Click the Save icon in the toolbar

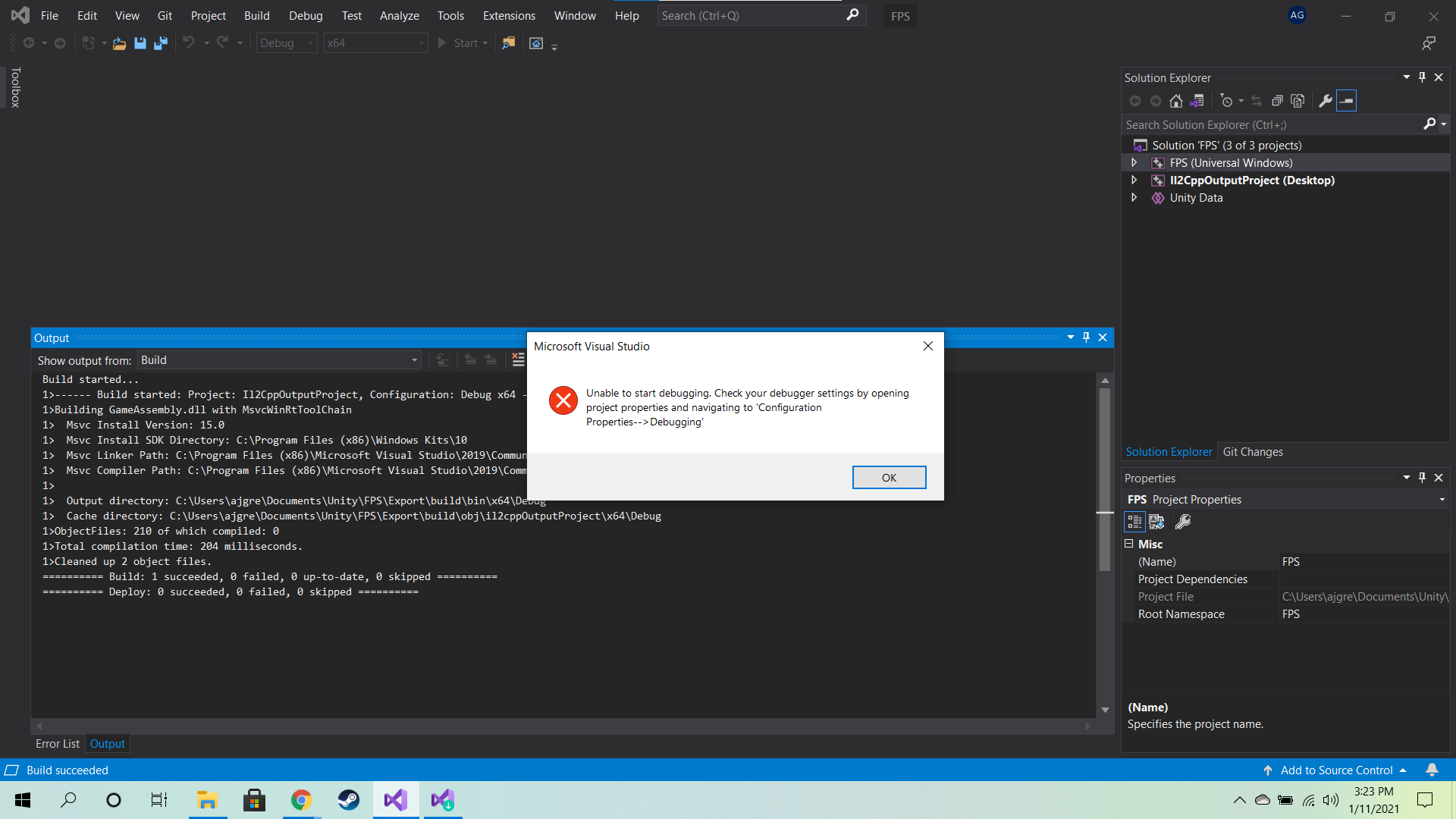[x=140, y=43]
